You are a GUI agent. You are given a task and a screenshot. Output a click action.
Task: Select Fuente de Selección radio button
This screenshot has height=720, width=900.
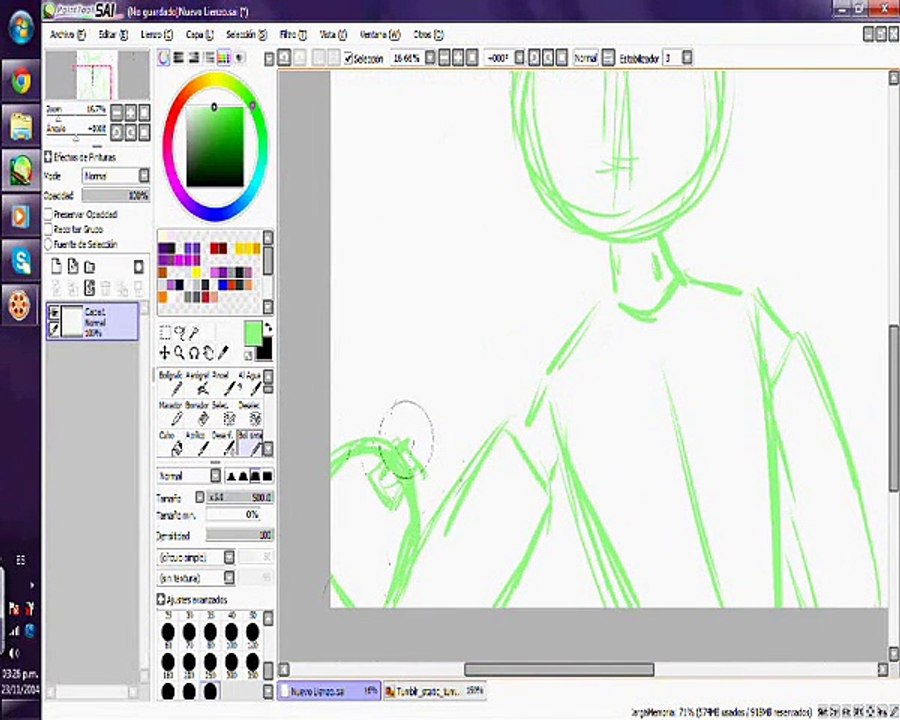pos(49,244)
